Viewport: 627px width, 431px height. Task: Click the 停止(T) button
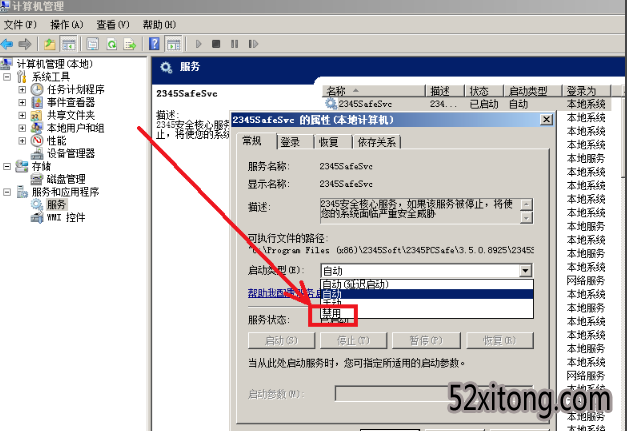coord(353,341)
